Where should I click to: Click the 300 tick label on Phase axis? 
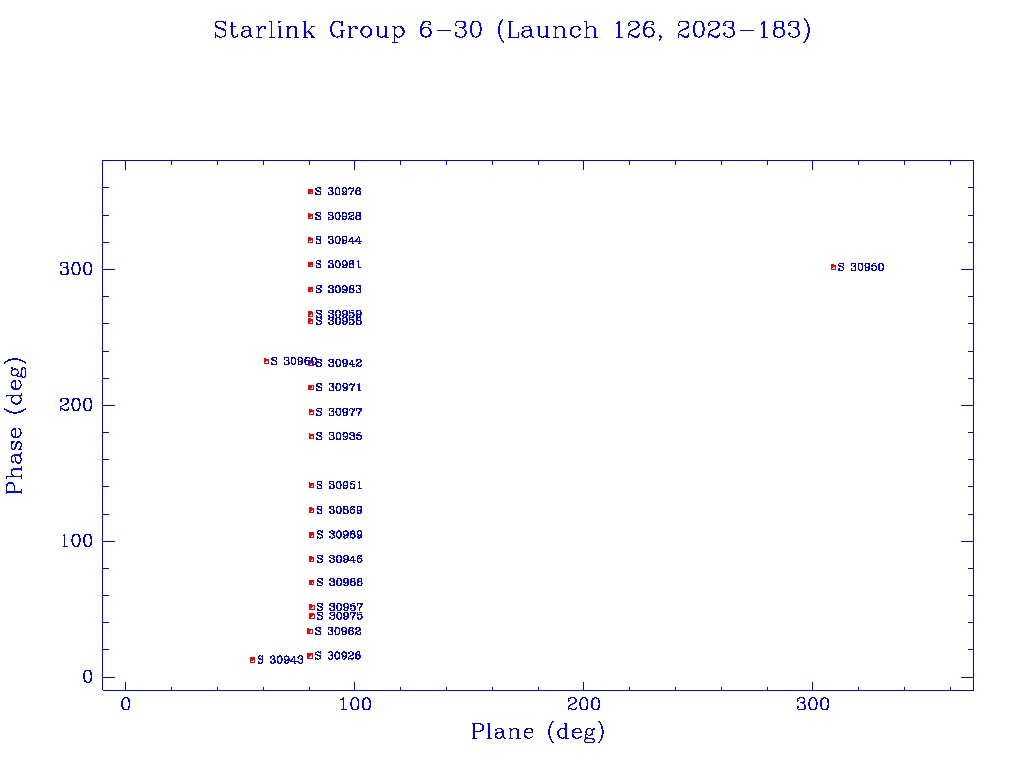pyautogui.click(x=76, y=269)
